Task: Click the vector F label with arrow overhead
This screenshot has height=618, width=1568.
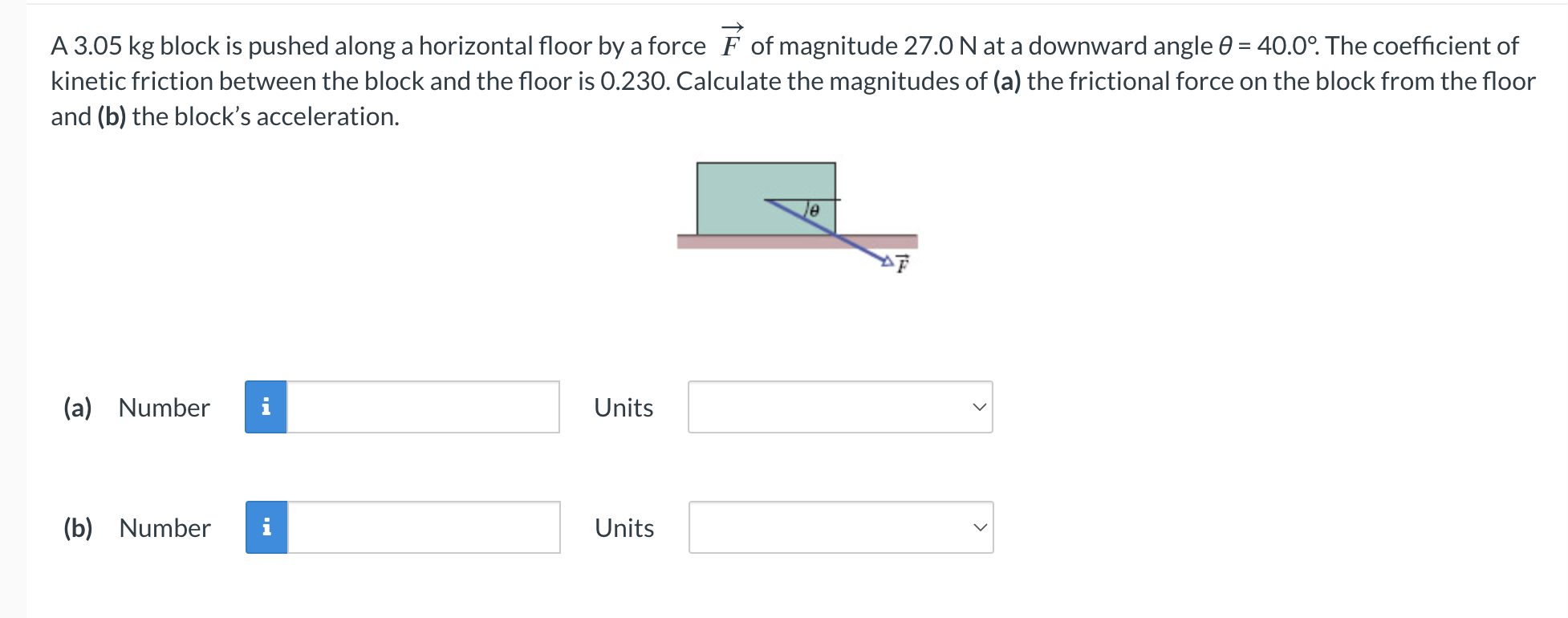Action: coord(902,265)
